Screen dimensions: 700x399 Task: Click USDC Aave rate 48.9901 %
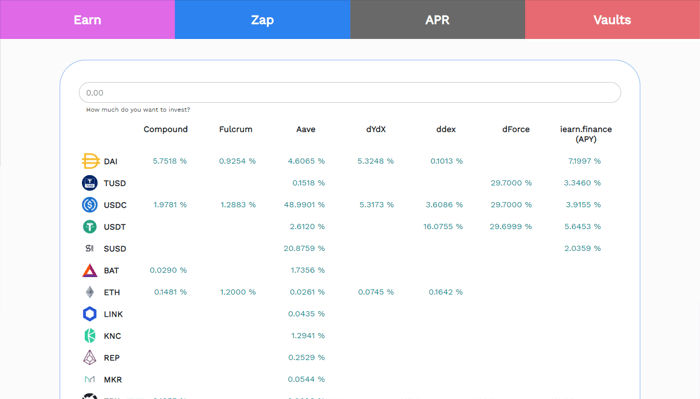[304, 205]
